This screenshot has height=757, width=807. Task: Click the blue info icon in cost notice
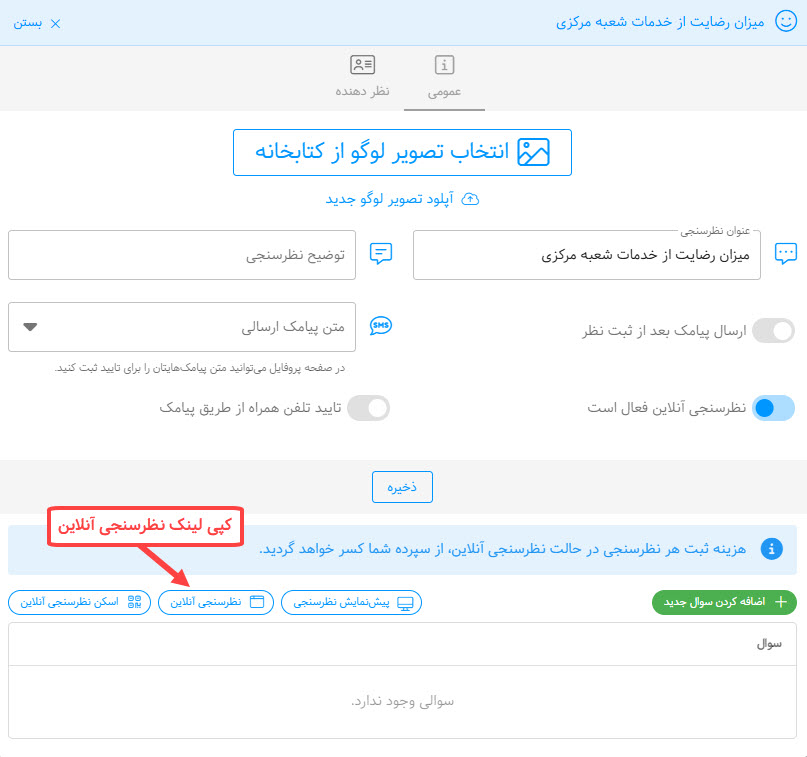coord(771,549)
